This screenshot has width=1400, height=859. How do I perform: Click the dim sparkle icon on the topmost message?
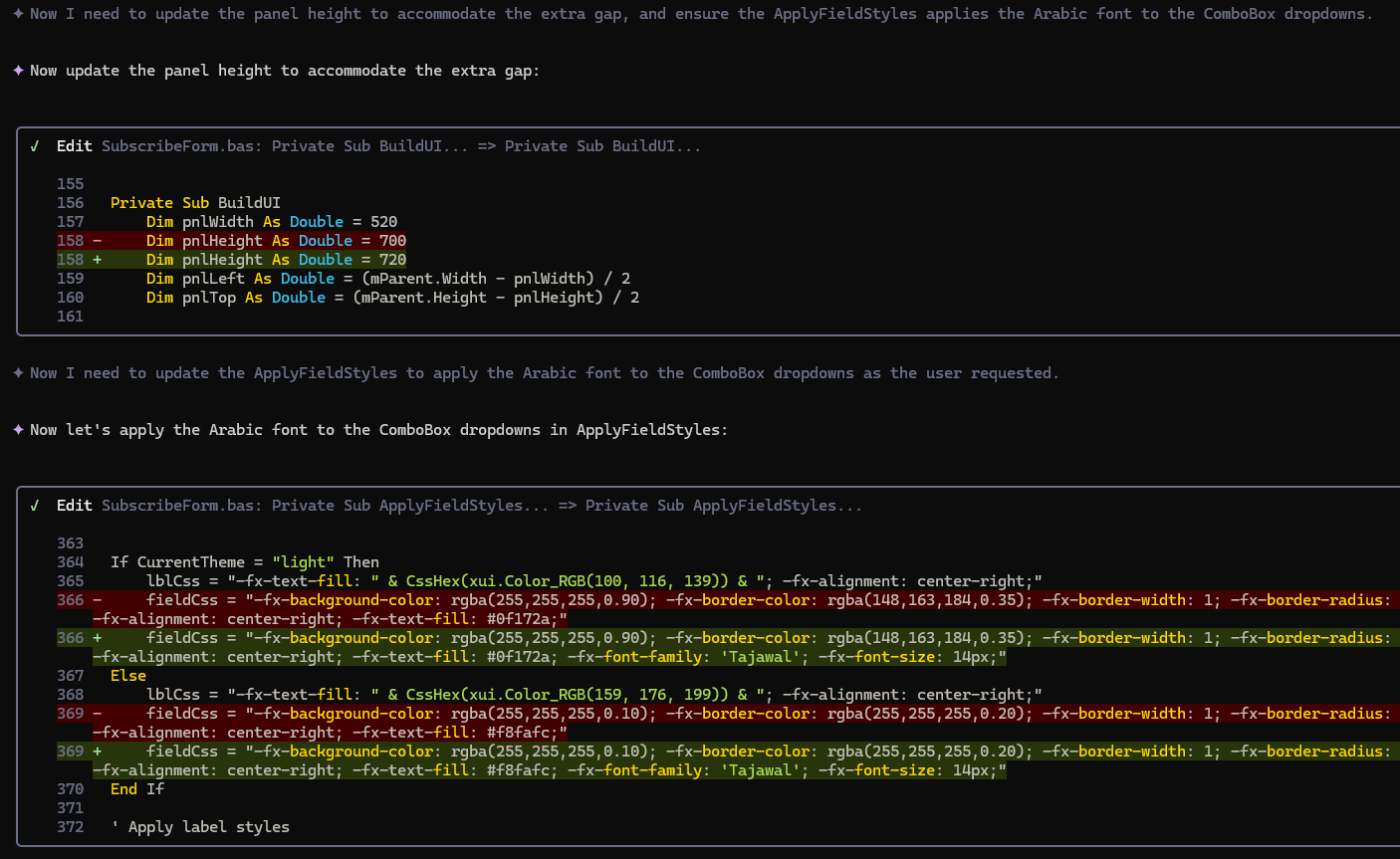[x=18, y=14]
